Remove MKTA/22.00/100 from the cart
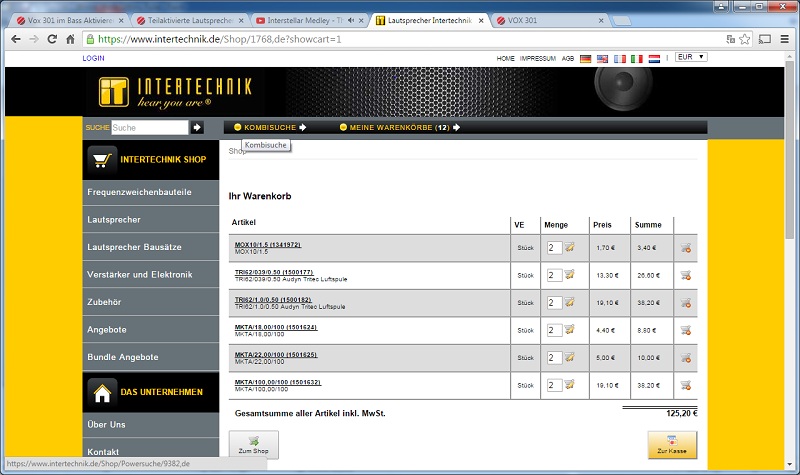Viewport: 800px width, 475px height. tap(686, 358)
